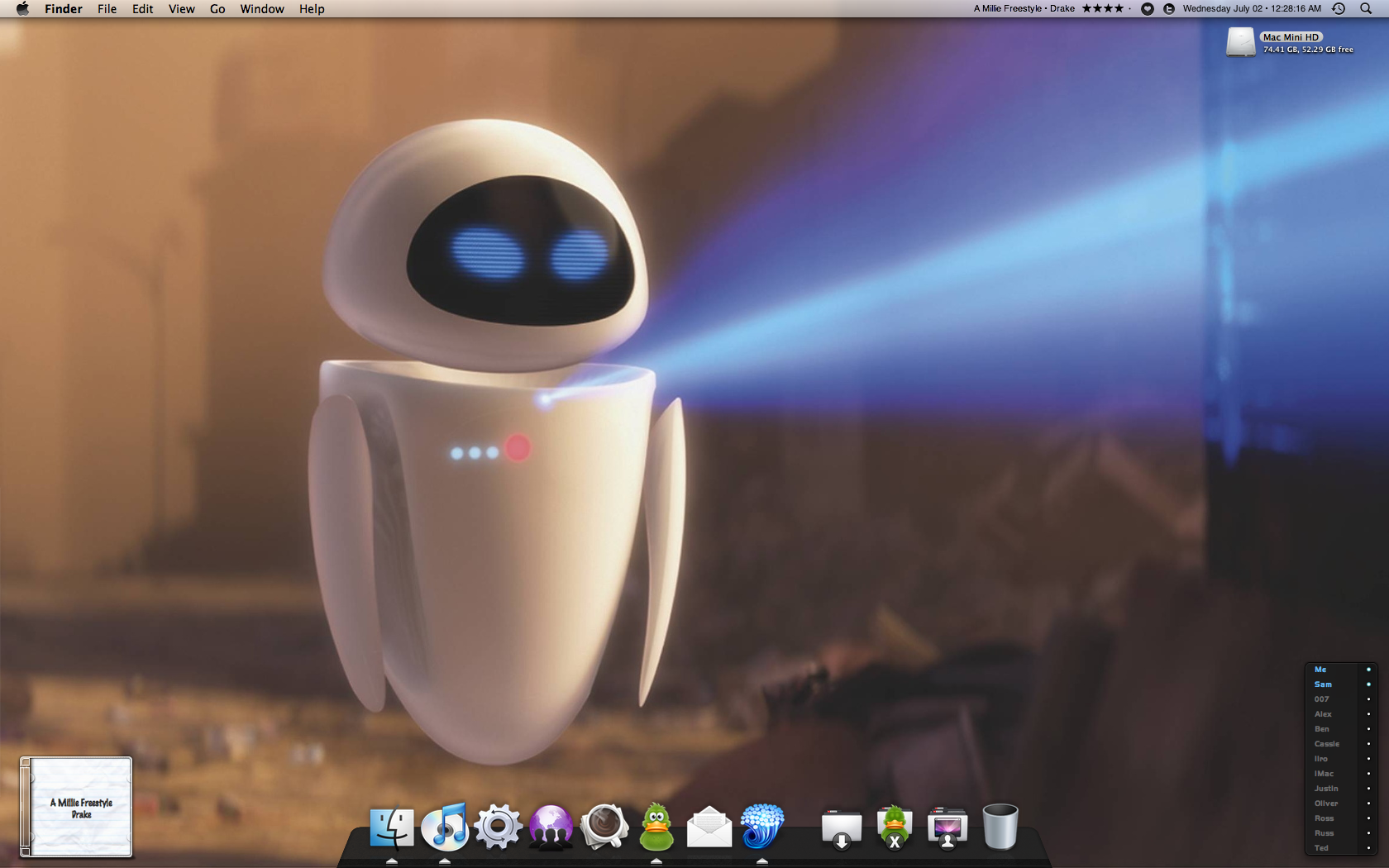Open the View menu
The height and width of the screenshot is (868, 1389).
pyautogui.click(x=182, y=9)
